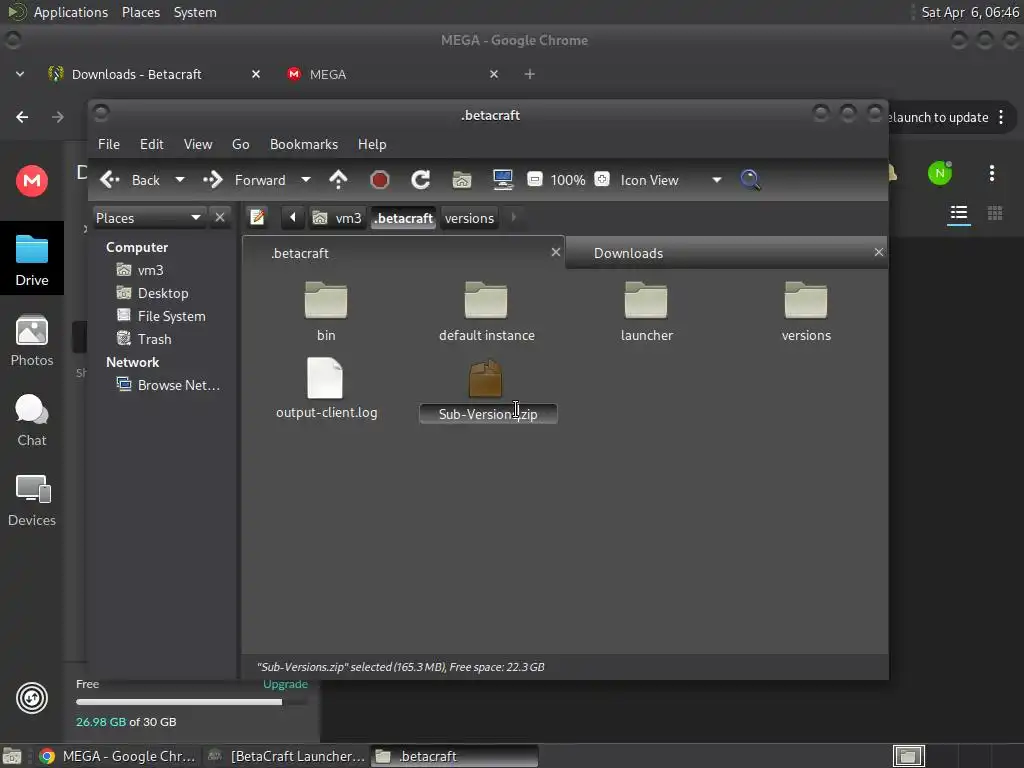Close the Downloads file manager tab

pos(879,252)
